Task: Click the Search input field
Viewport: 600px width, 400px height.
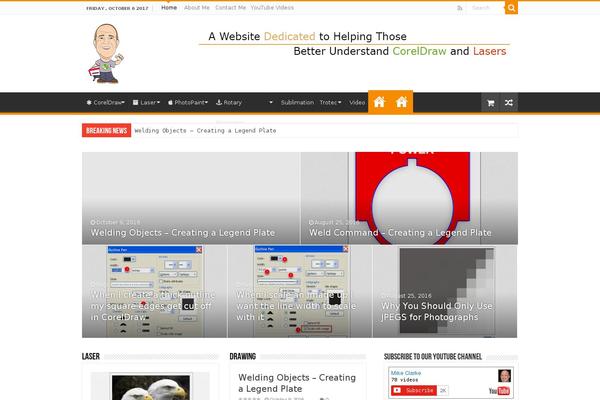Action: [x=486, y=8]
